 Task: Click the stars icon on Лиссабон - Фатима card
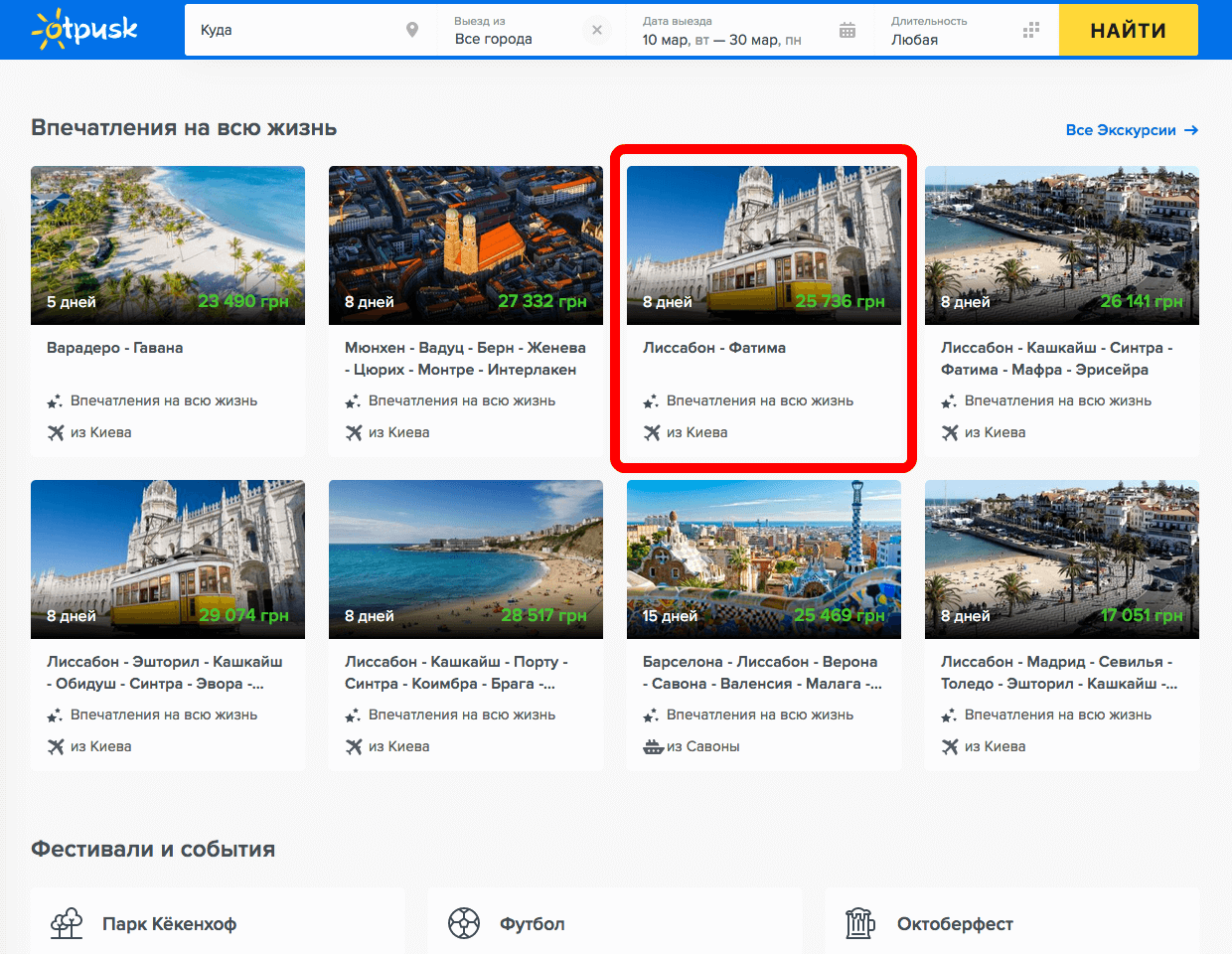coord(651,401)
